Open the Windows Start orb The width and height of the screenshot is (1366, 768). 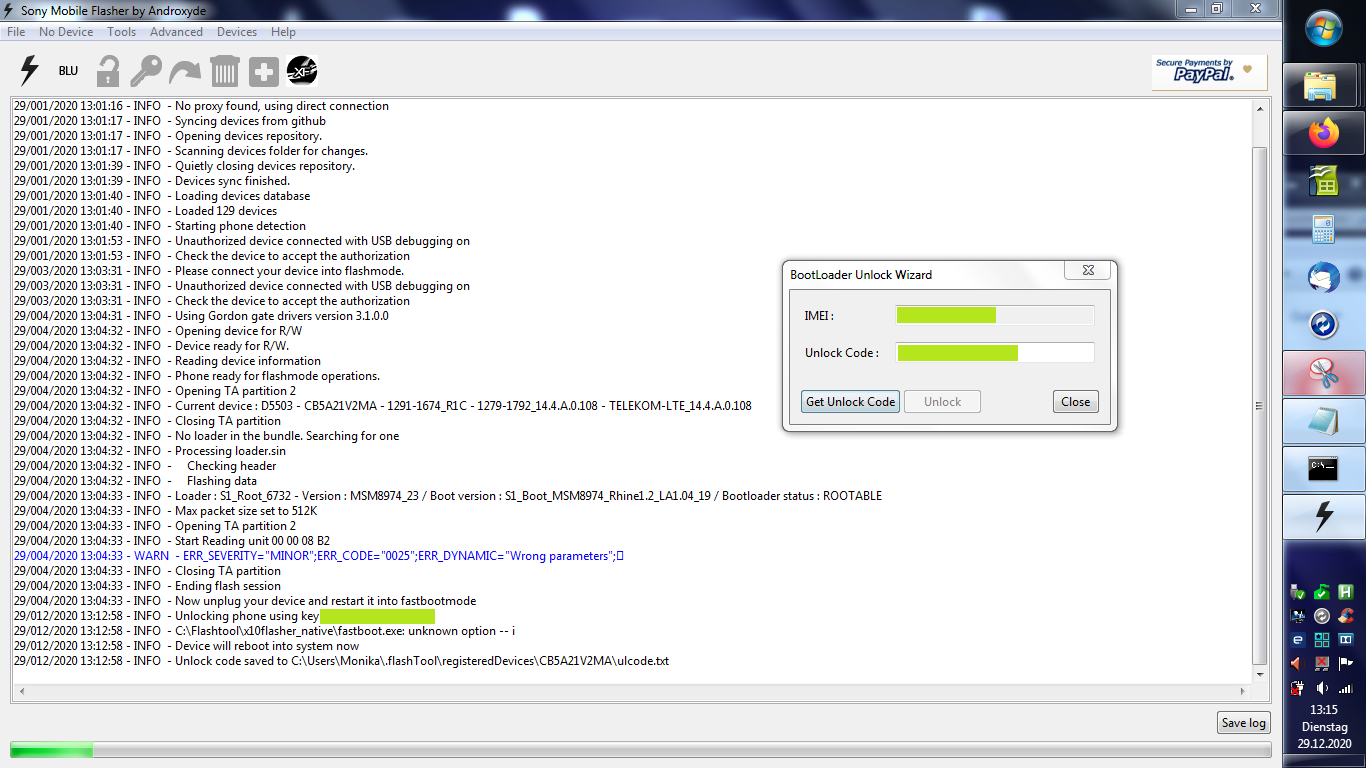(x=1324, y=27)
